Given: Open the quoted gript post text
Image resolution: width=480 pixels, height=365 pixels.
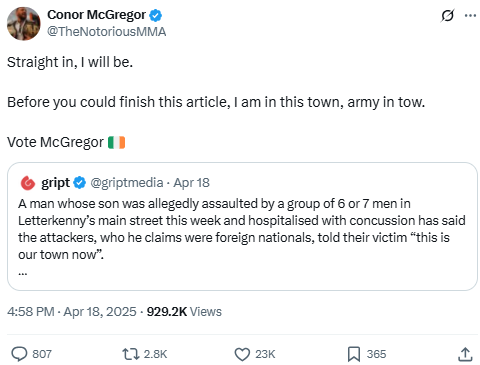Looking at the screenshot, I should pyautogui.click(x=242, y=229).
